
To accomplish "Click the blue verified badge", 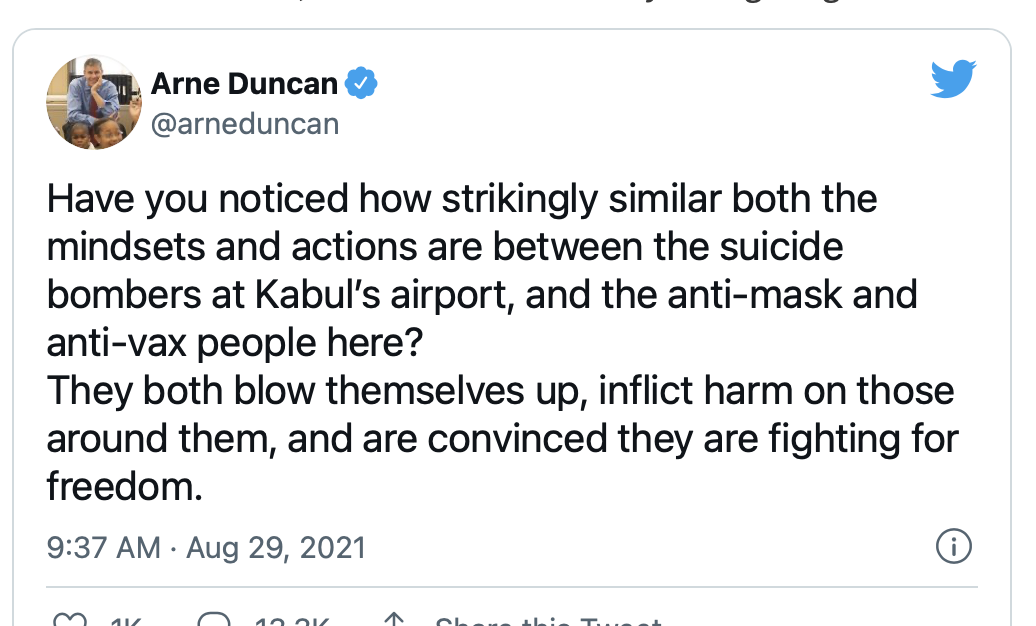I will (361, 83).
